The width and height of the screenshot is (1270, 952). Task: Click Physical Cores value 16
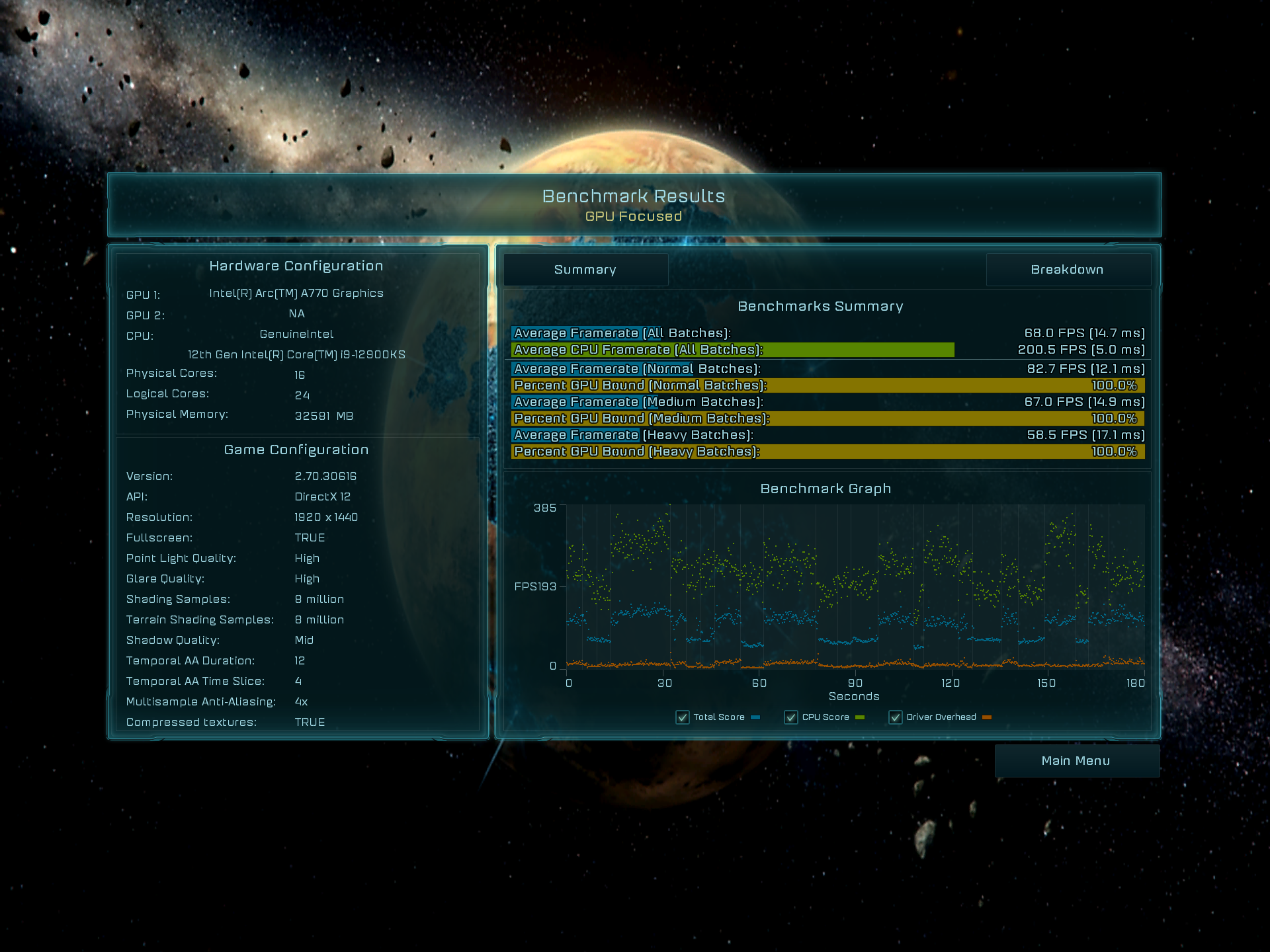pyautogui.click(x=300, y=375)
